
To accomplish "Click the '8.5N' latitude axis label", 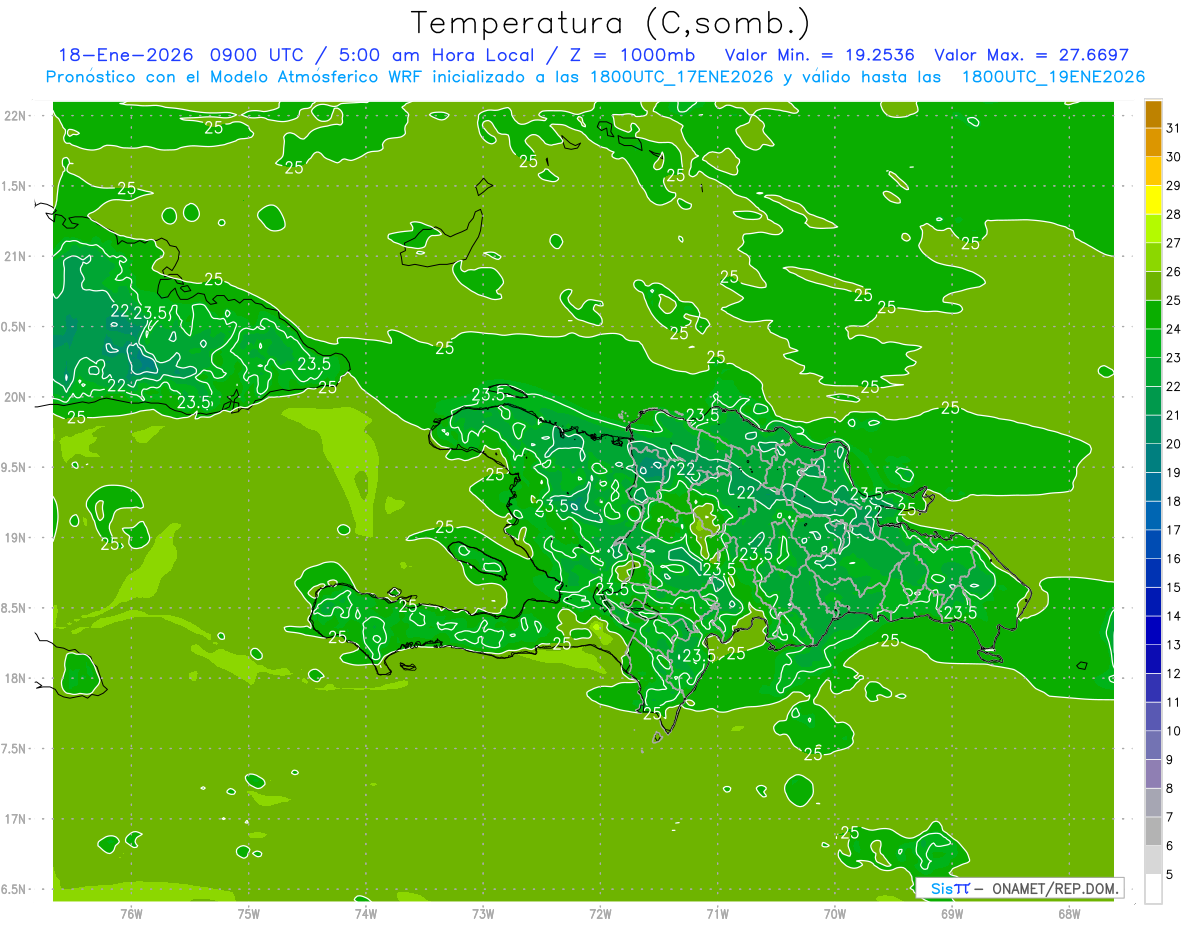I will pos(15,608).
